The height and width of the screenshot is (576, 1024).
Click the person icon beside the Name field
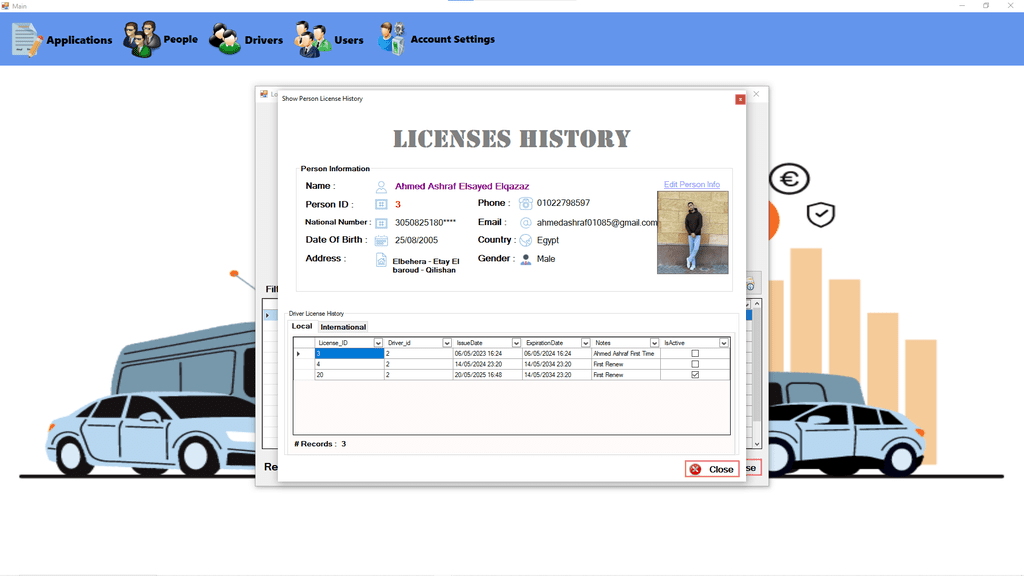[x=381, y=186]
